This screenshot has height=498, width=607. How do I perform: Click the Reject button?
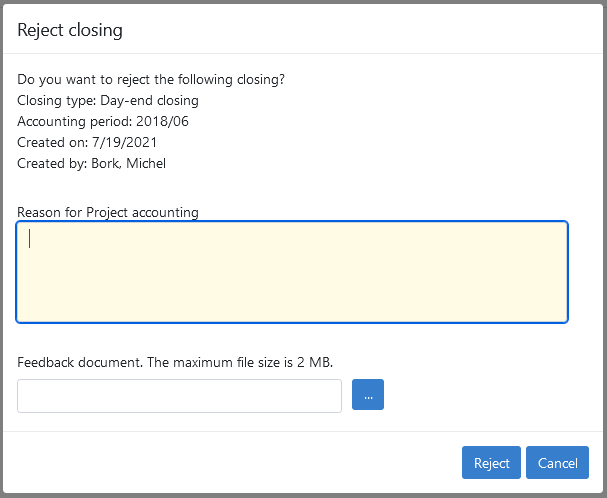click(x=491, y=463)
